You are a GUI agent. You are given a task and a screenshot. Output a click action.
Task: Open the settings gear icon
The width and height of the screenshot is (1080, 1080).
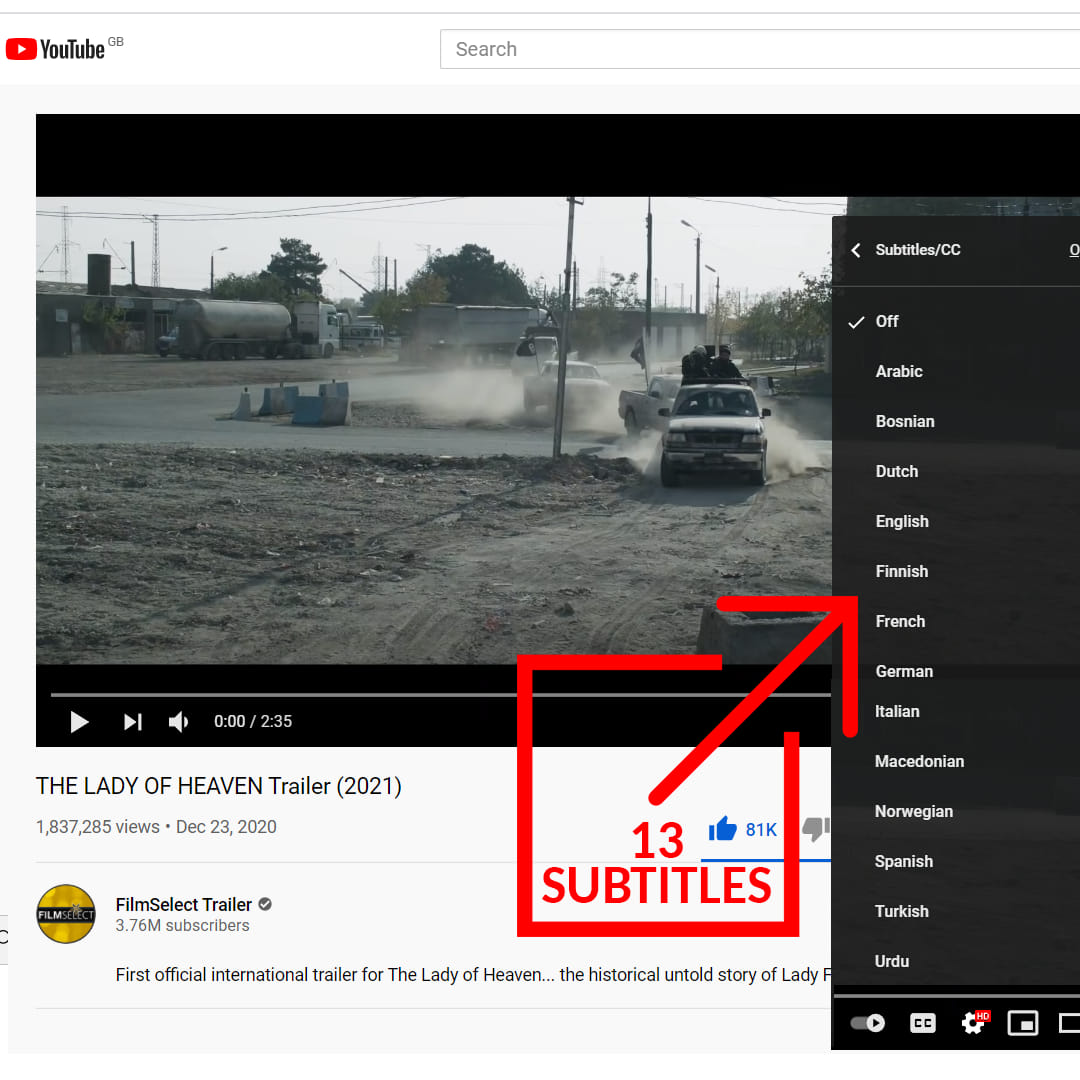(973, 1023)
